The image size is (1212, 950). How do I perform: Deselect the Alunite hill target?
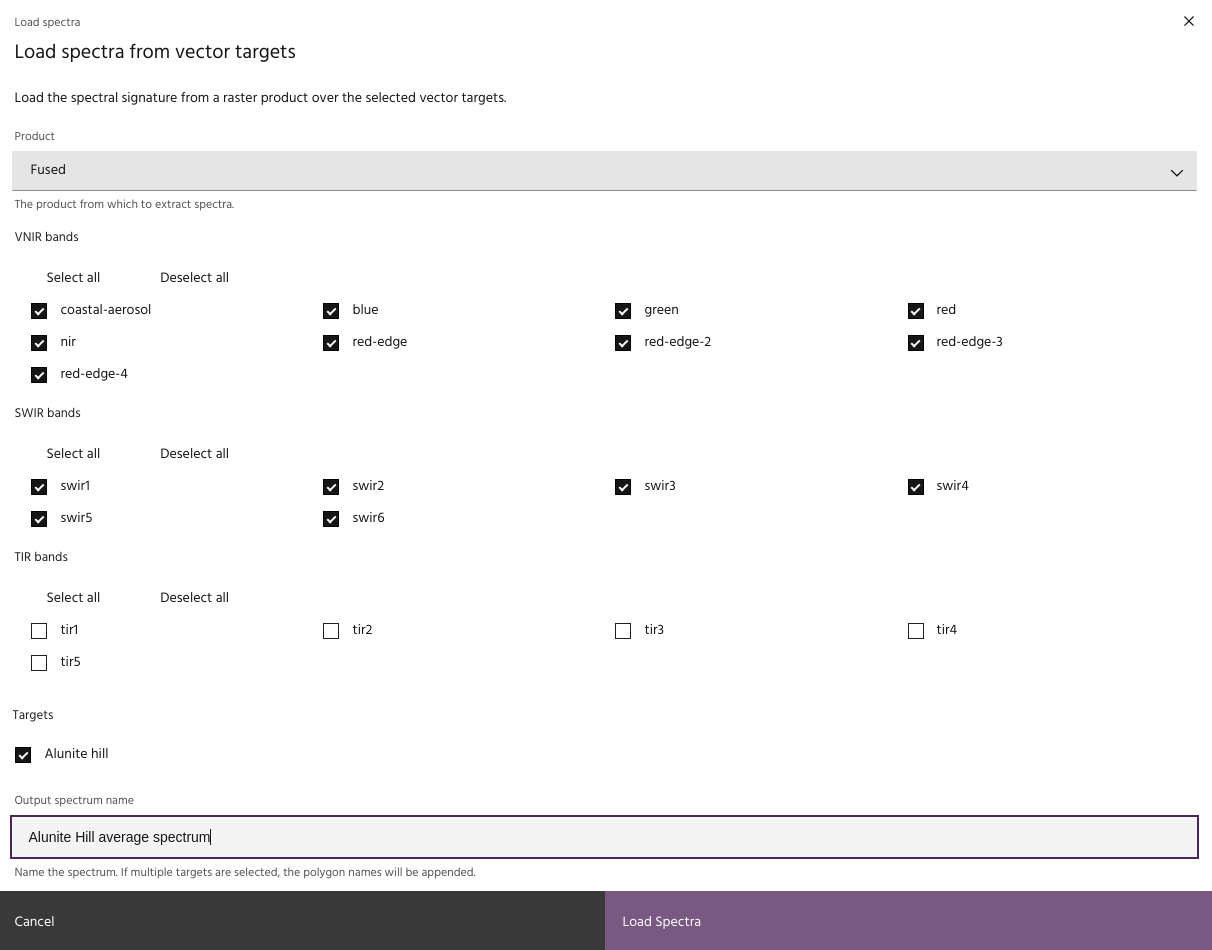[23, 755]
